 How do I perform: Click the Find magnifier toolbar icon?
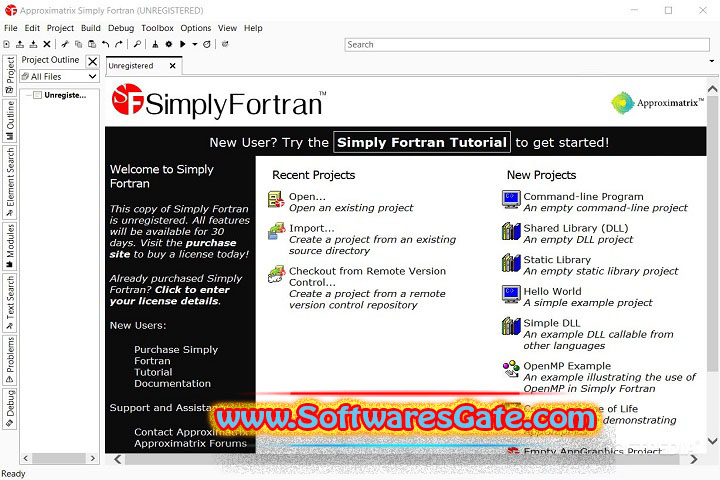tap(137, 44)
